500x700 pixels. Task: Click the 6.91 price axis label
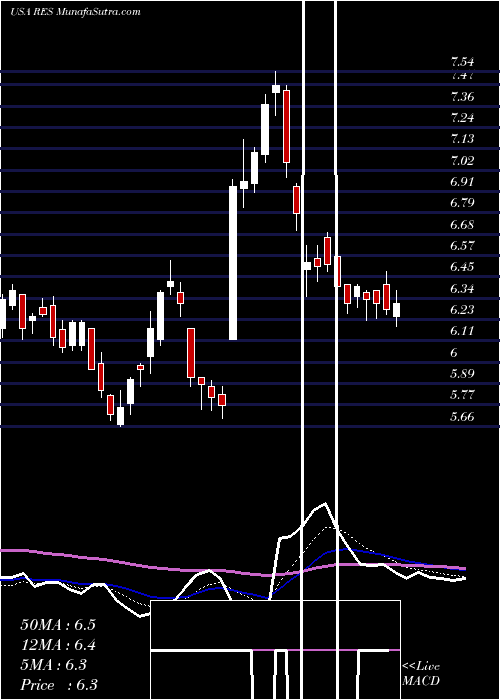[462, 182]
